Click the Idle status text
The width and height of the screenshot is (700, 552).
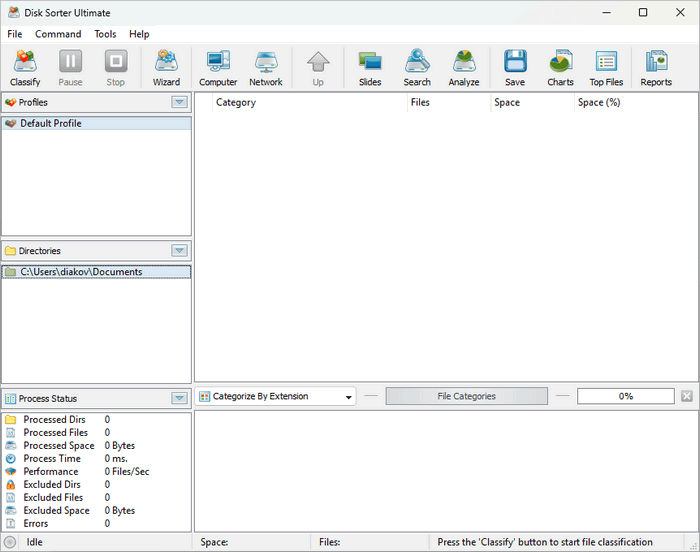[34, 542]
